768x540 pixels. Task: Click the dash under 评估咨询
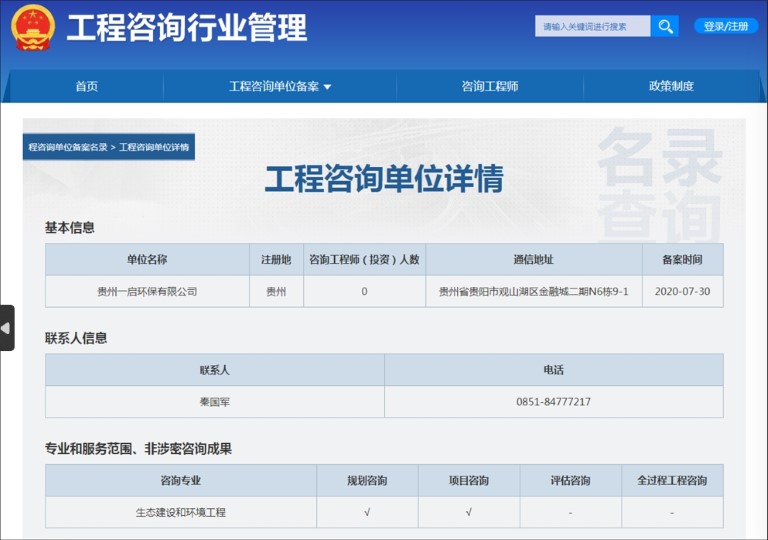tap(571, 513)
